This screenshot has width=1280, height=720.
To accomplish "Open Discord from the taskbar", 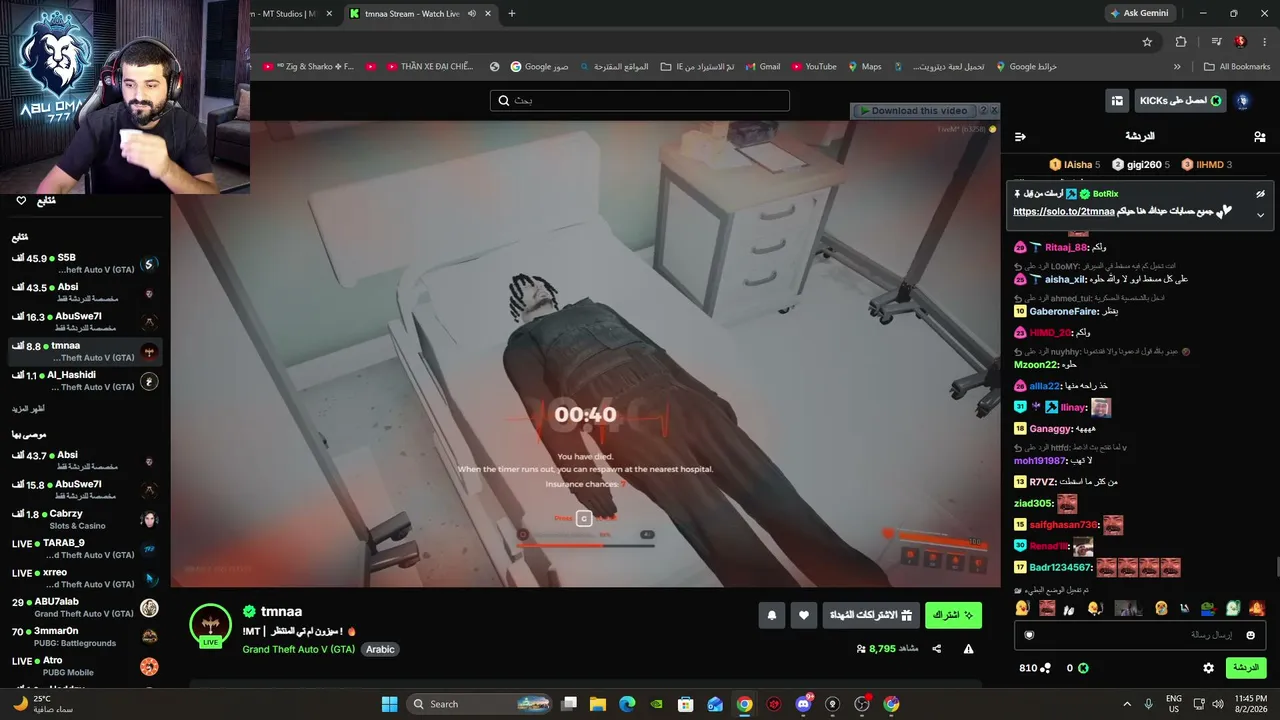I will (803, 704).
